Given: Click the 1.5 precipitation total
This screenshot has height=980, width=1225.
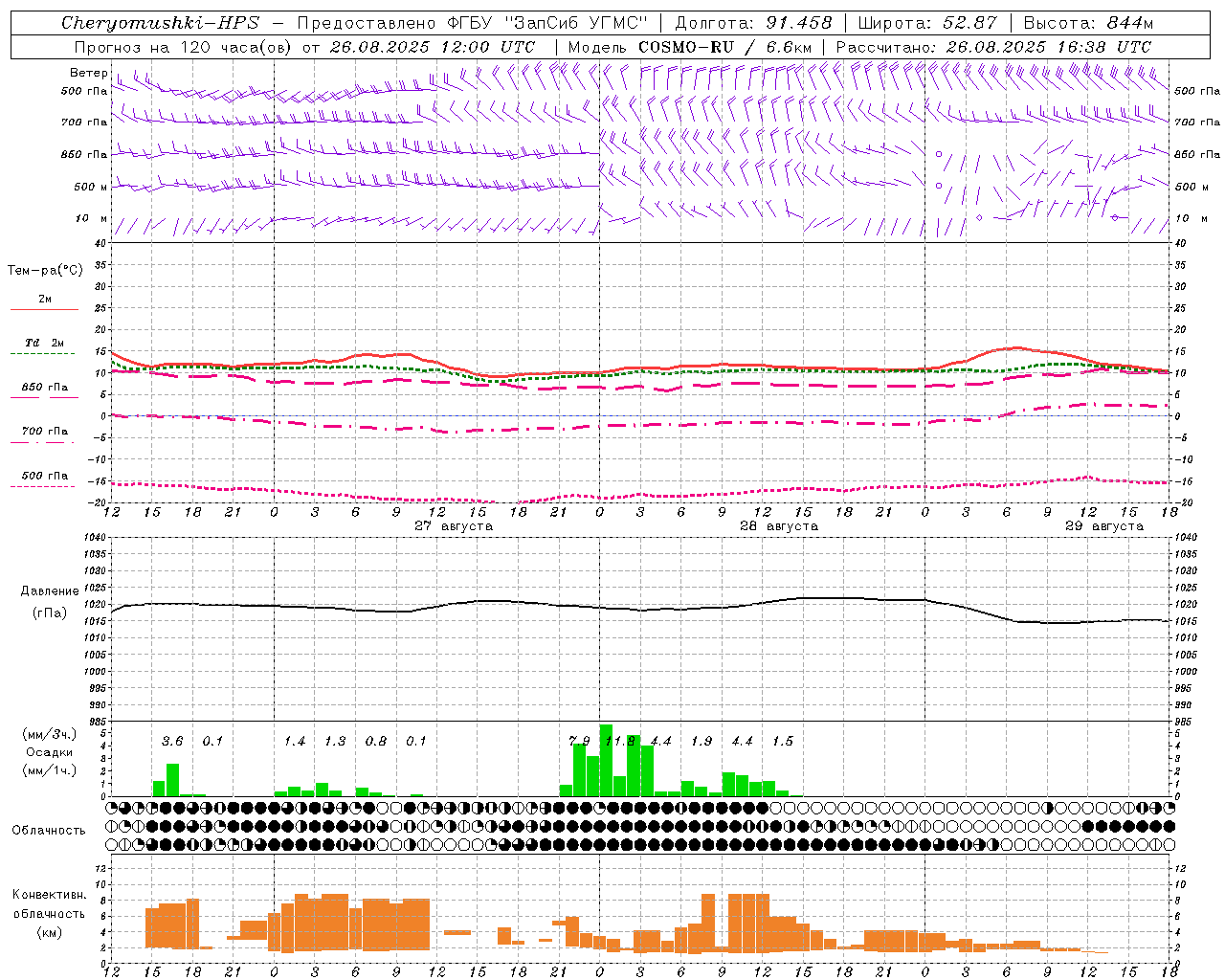Looking at the screenshot, I should point(783,742).
